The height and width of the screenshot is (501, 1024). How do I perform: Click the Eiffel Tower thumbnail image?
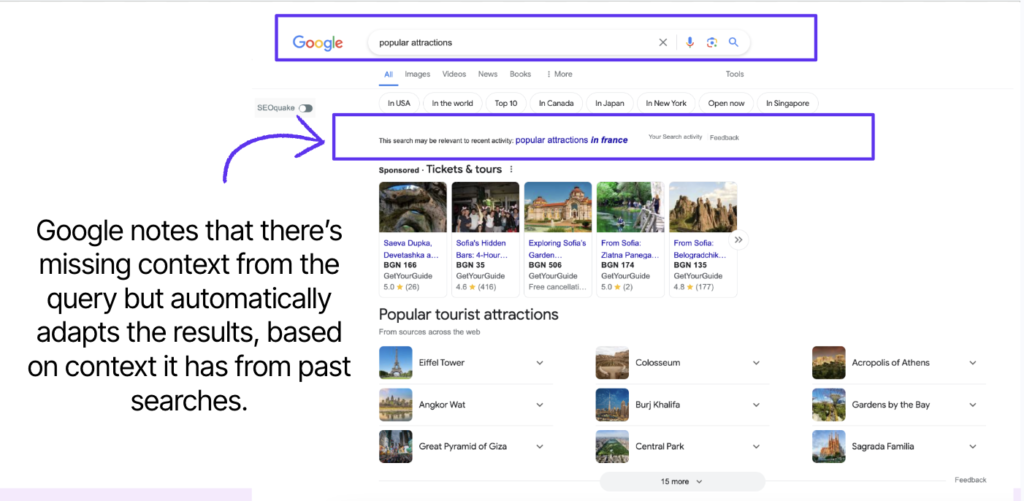pyautogui.click(x=396, y=363)
